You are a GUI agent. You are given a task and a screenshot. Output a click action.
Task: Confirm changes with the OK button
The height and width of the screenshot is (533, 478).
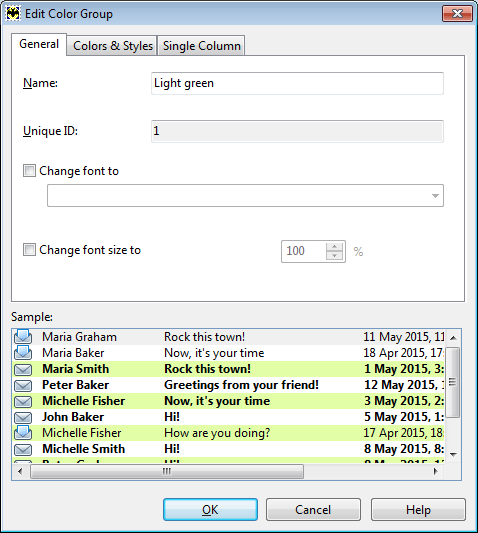210,510
